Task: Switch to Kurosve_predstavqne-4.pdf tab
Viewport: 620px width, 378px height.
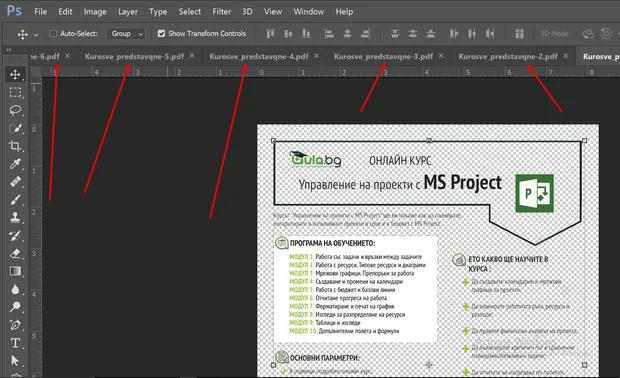Action: [x=259, y=57]
